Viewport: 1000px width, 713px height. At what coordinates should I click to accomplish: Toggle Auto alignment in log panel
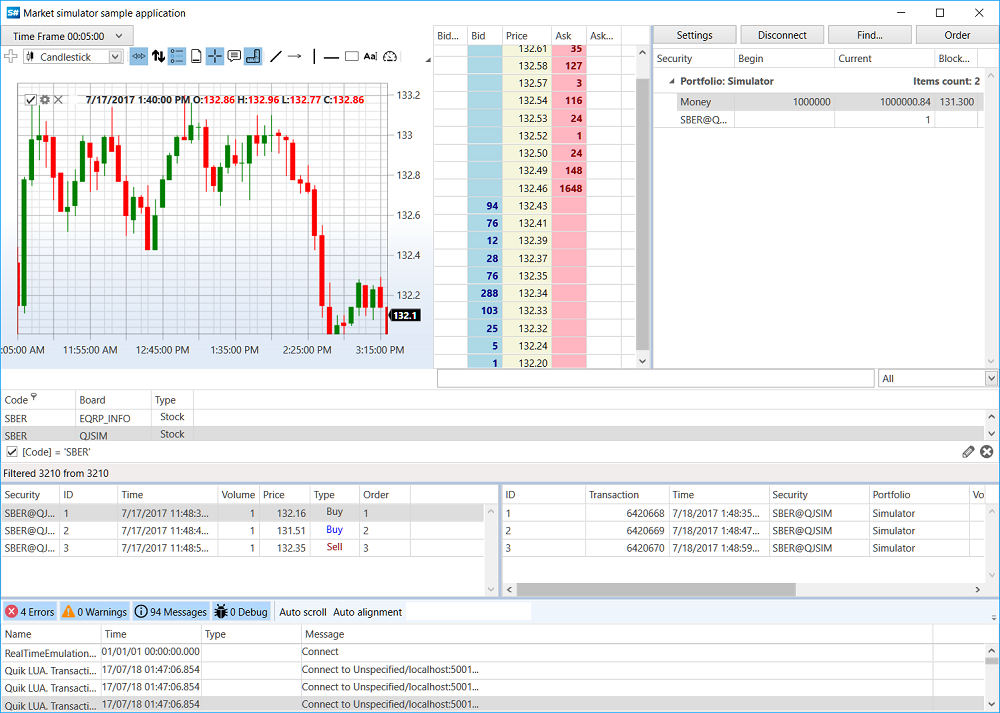coord(367,612)
